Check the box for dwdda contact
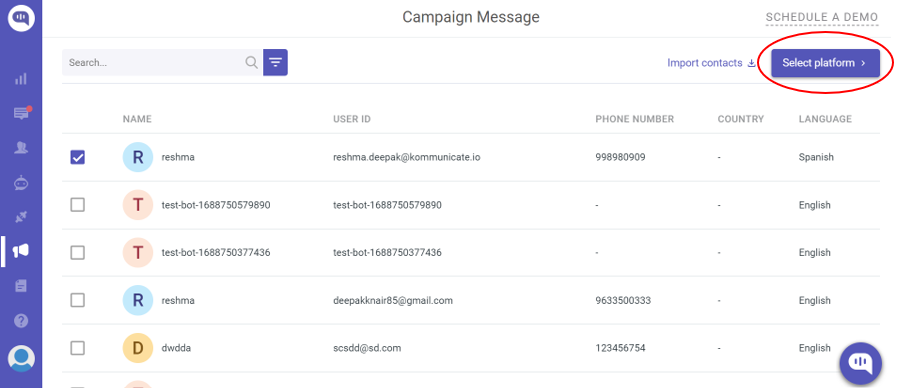The image size is (897, 388). pos(78,348)
